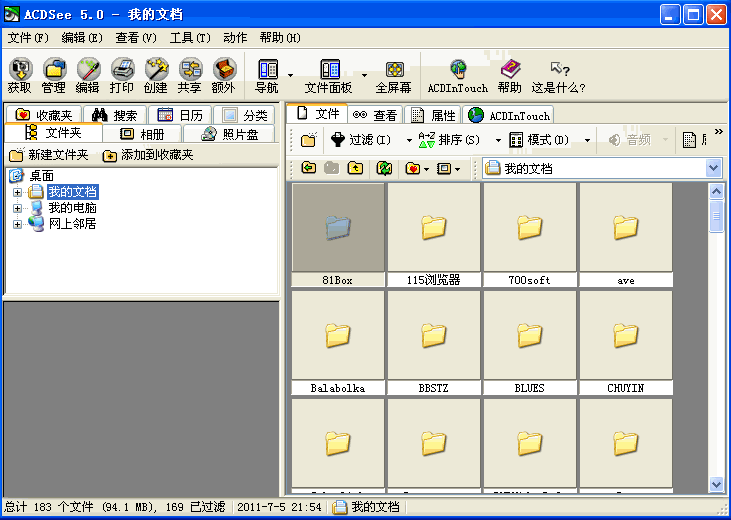Open the 编辑(E) menu
The image size is (731, 520).
[x=82, y=38]
